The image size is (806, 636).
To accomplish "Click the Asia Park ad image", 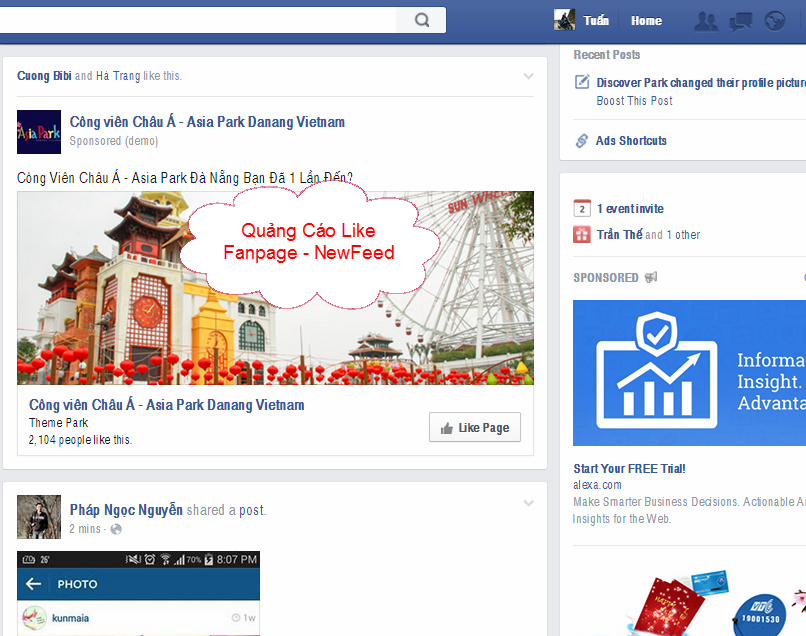I will [x=276, y=288].
